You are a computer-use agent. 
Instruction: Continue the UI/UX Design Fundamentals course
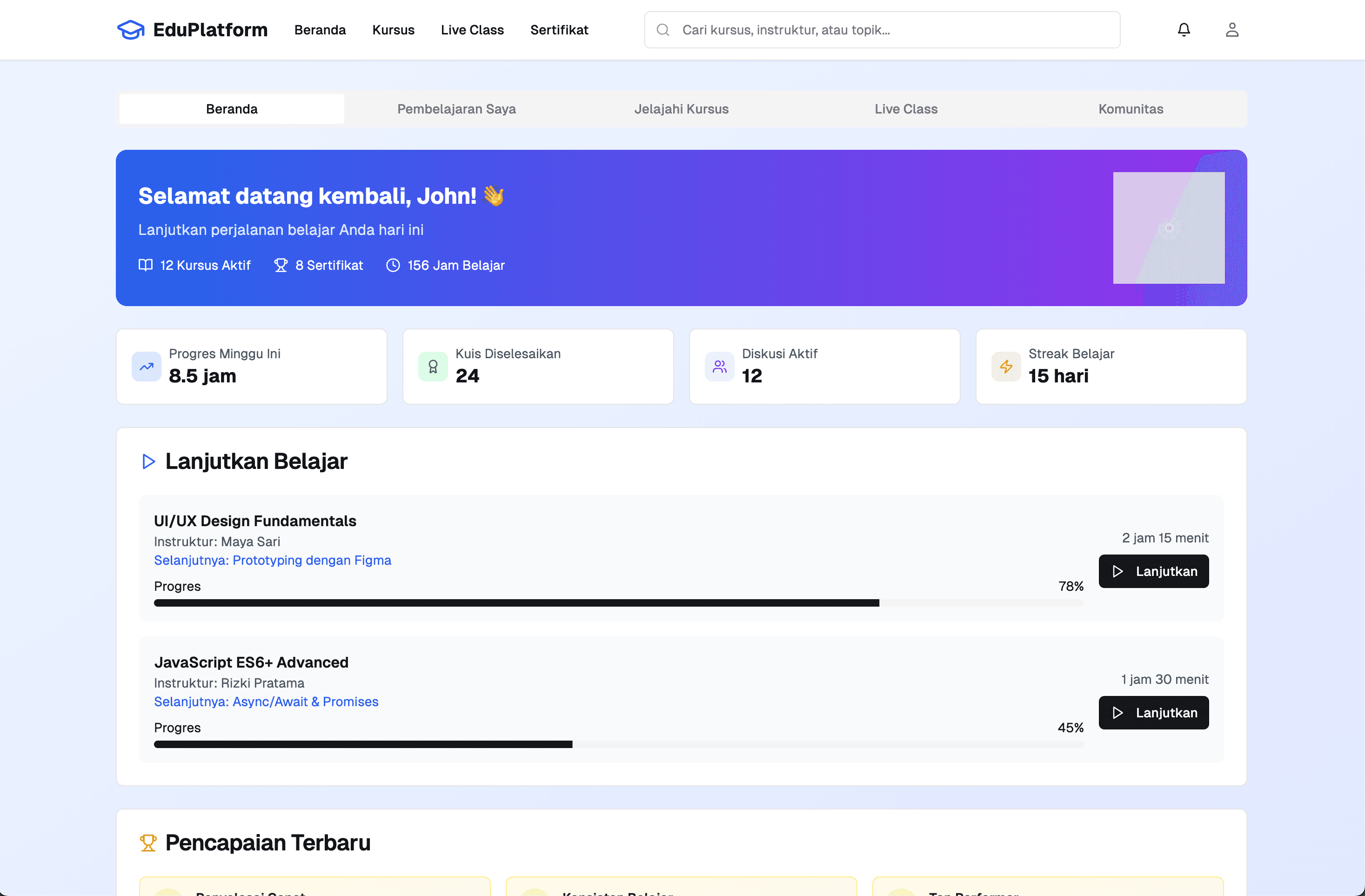(x=1153, y=571)
